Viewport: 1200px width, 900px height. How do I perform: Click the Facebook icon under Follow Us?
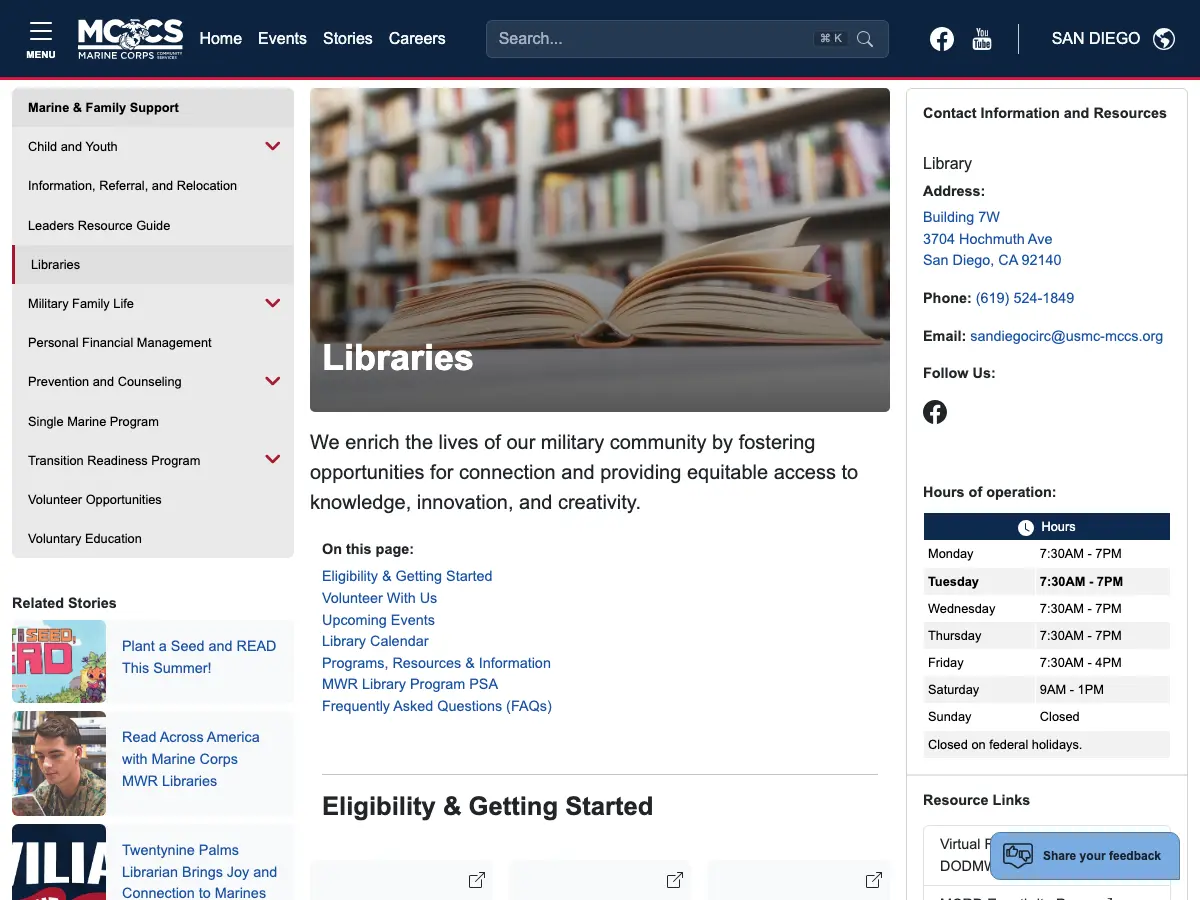click(x=935, y=412)
